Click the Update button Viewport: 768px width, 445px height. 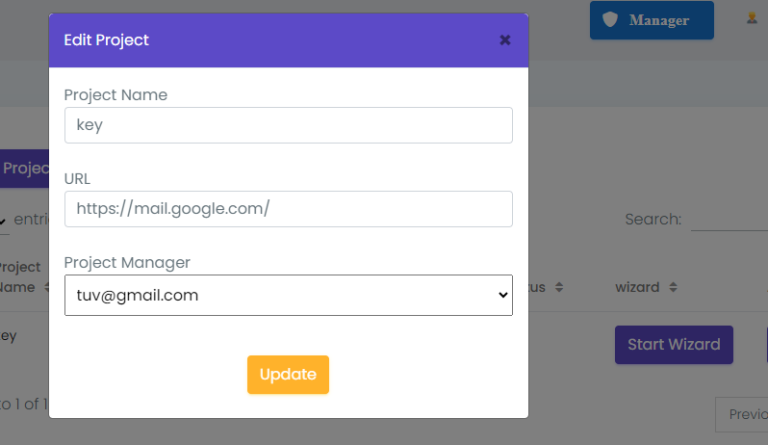[288, 375]
